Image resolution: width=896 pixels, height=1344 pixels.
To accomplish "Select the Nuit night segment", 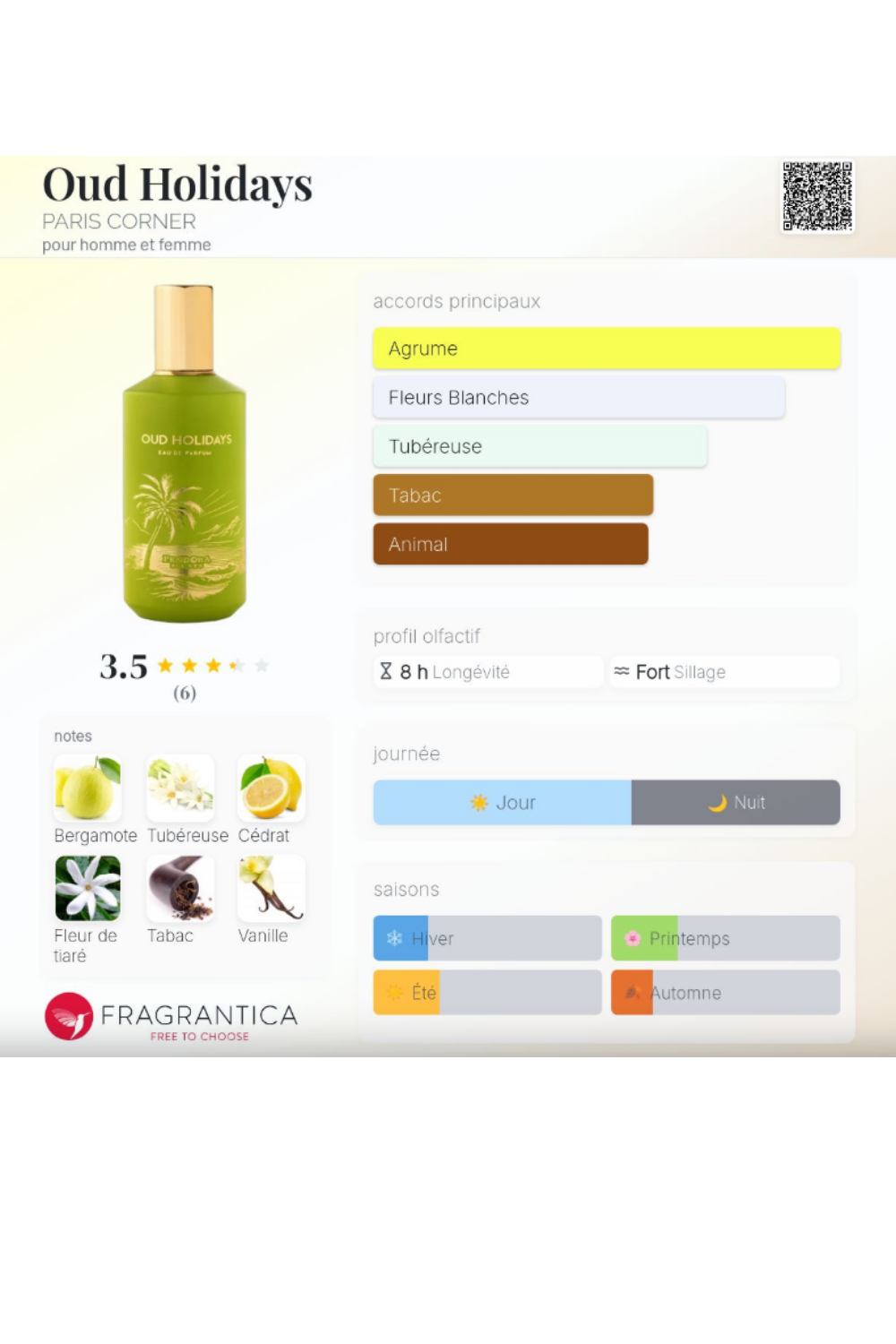I will (x=736, y=803).
